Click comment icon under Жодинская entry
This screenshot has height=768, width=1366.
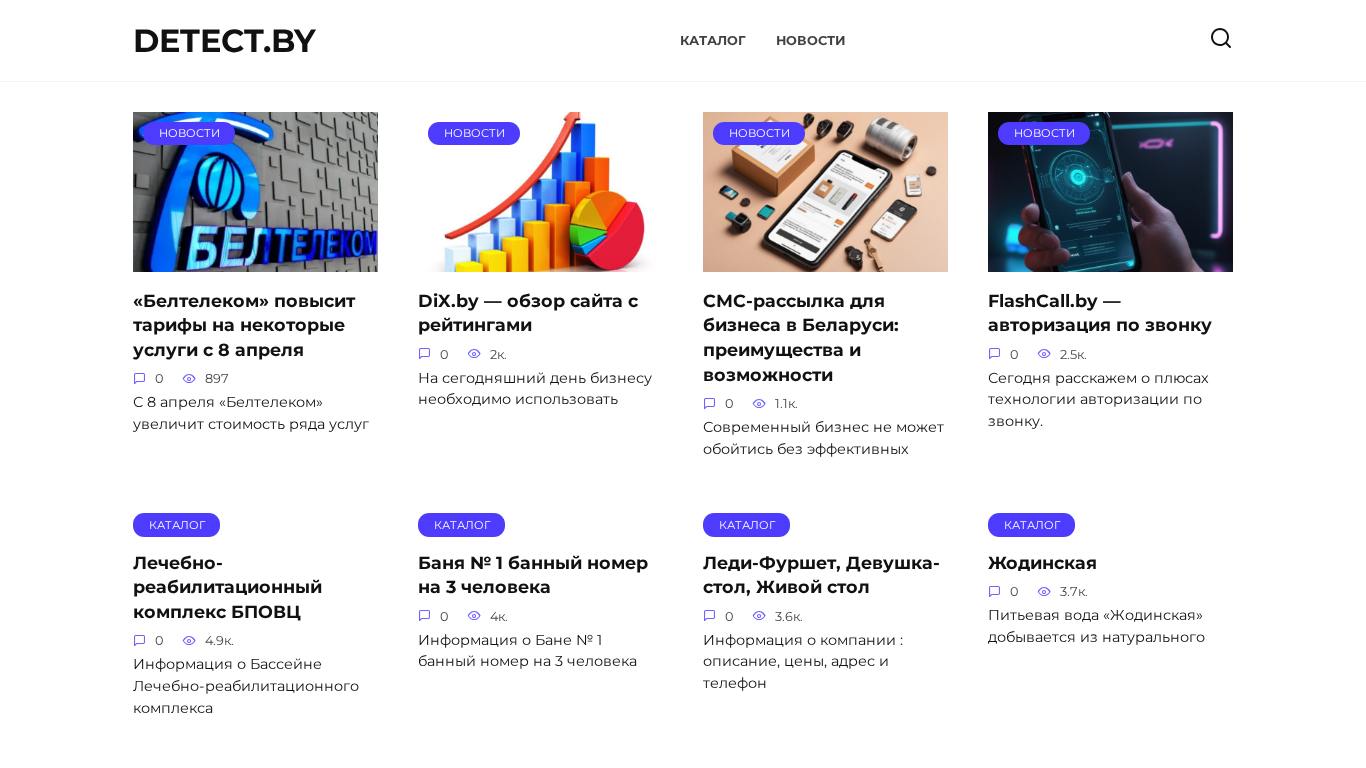[995, 592]
